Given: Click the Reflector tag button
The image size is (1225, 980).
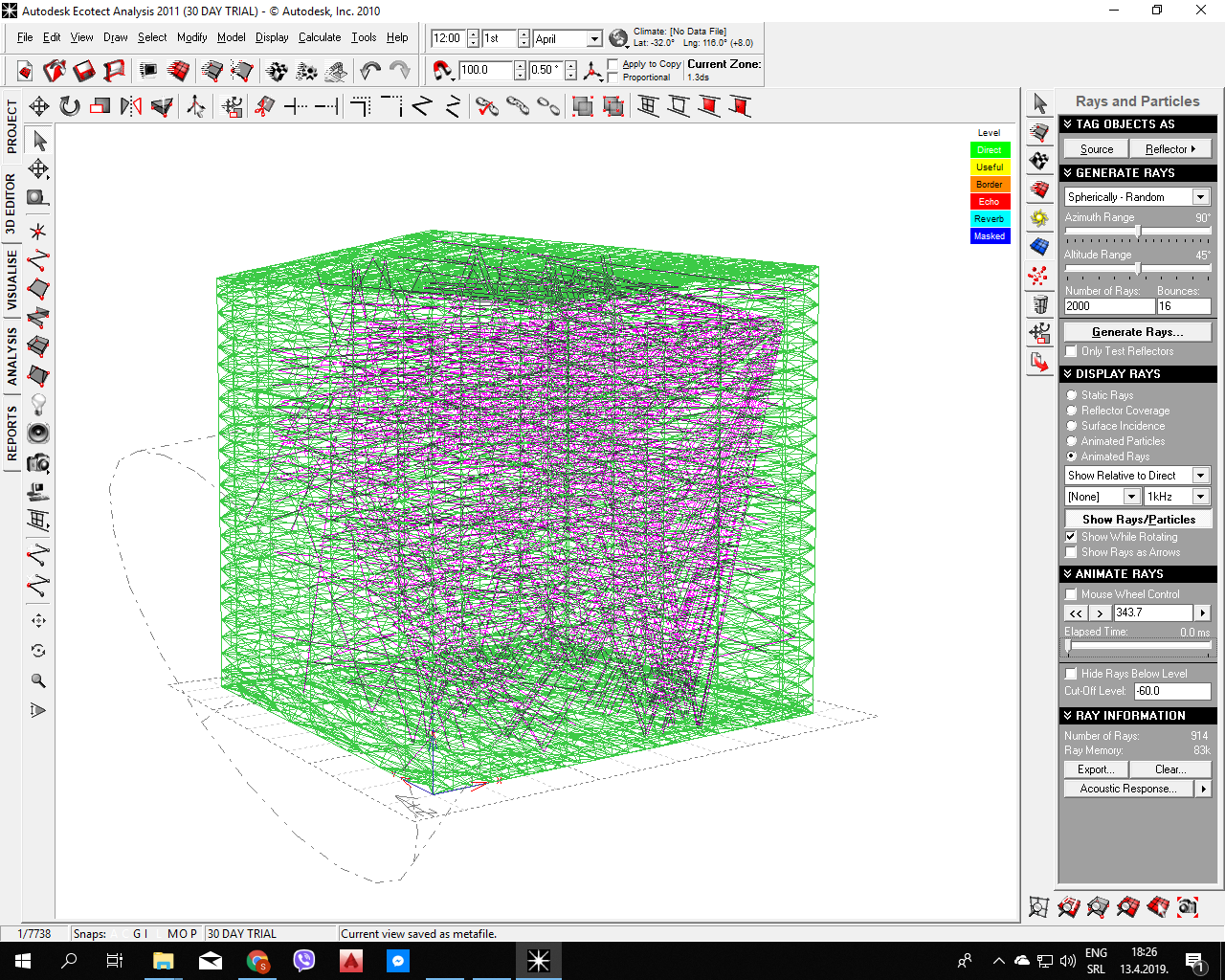Looking at the screenshot, I should click(1170, 149).
